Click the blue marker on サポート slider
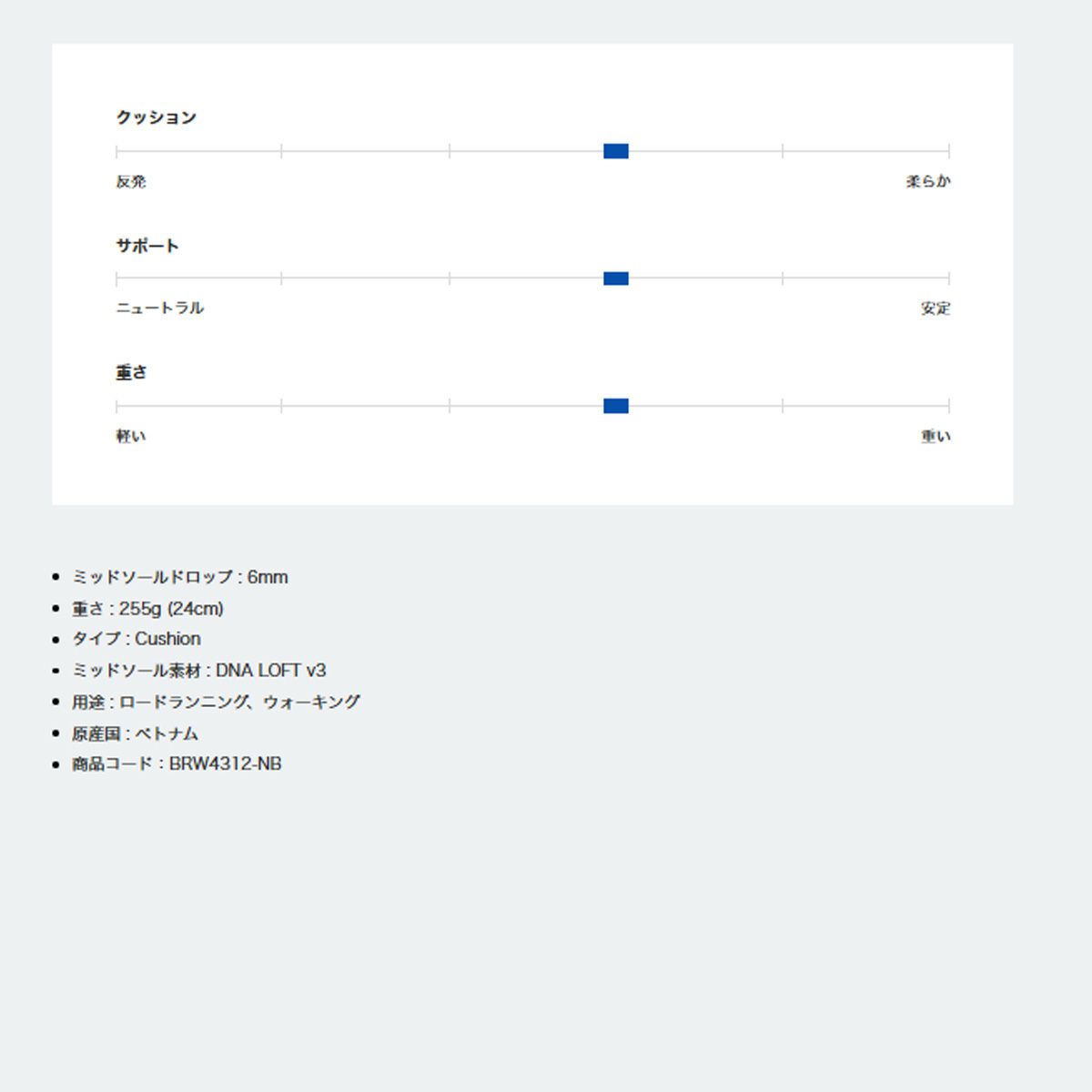The width and height of the screenshot is (1092, 1092). point(616,278)
